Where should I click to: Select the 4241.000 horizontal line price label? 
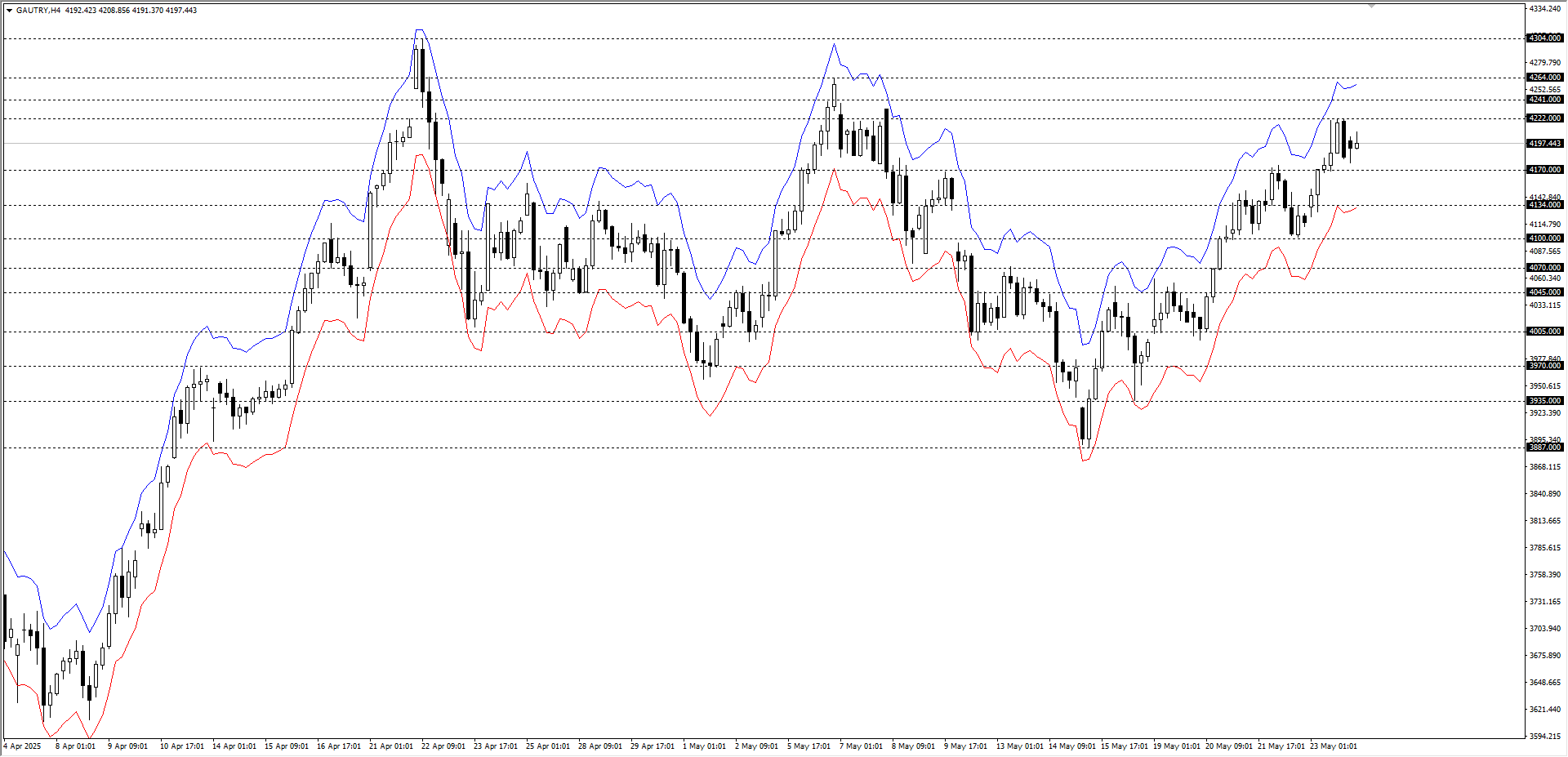(x=1544, y=100)
